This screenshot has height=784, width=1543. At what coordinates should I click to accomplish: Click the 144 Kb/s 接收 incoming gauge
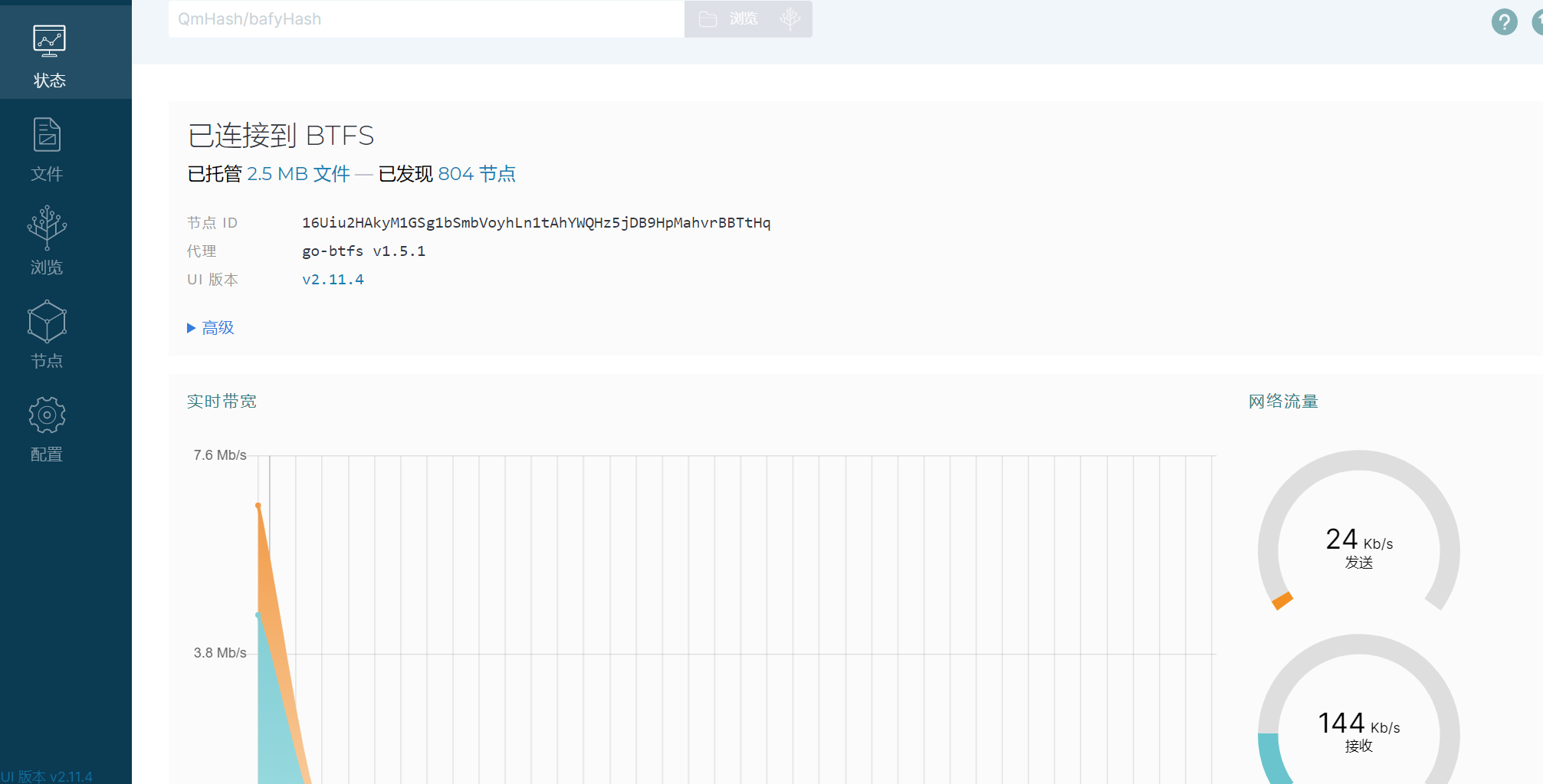tap(1359, 709)
